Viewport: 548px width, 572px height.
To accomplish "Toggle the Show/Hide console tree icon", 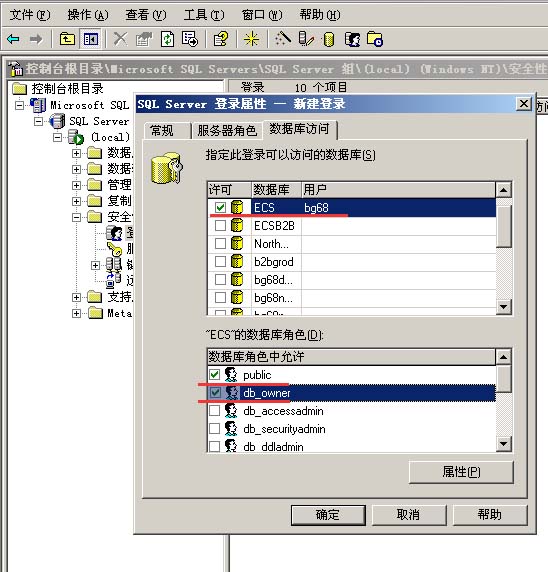I will pos(90,39).
